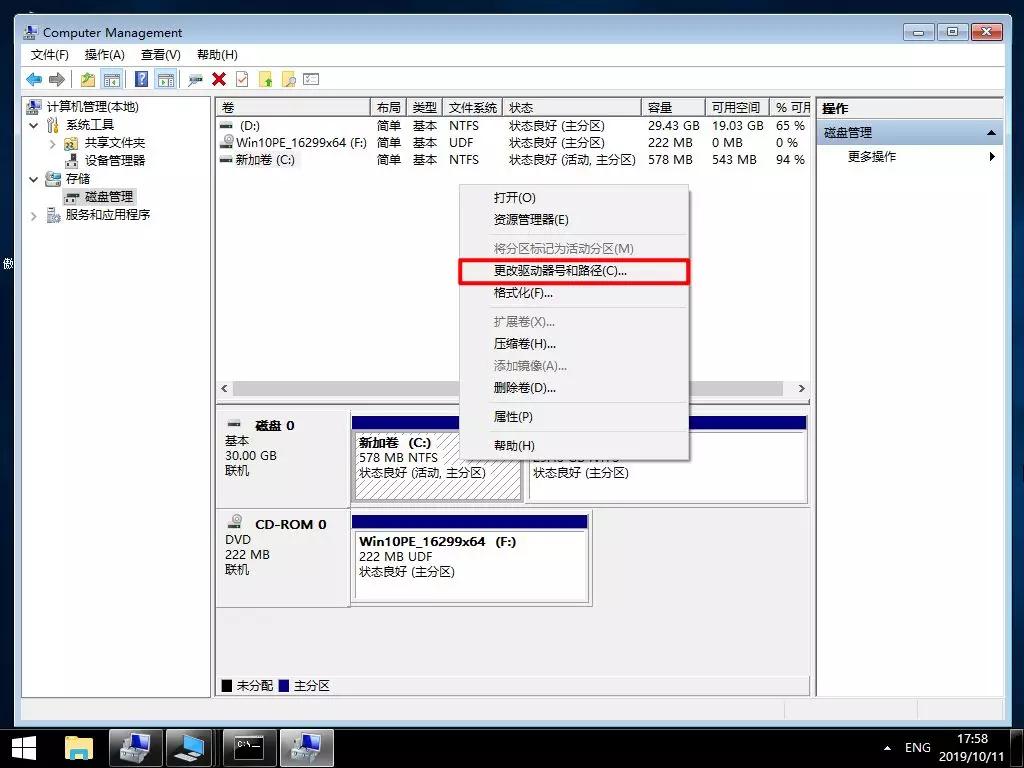Open the ENG language indicator in the taskbar
The width and height of the screenshot is (1024, 768).
point(917,747)
